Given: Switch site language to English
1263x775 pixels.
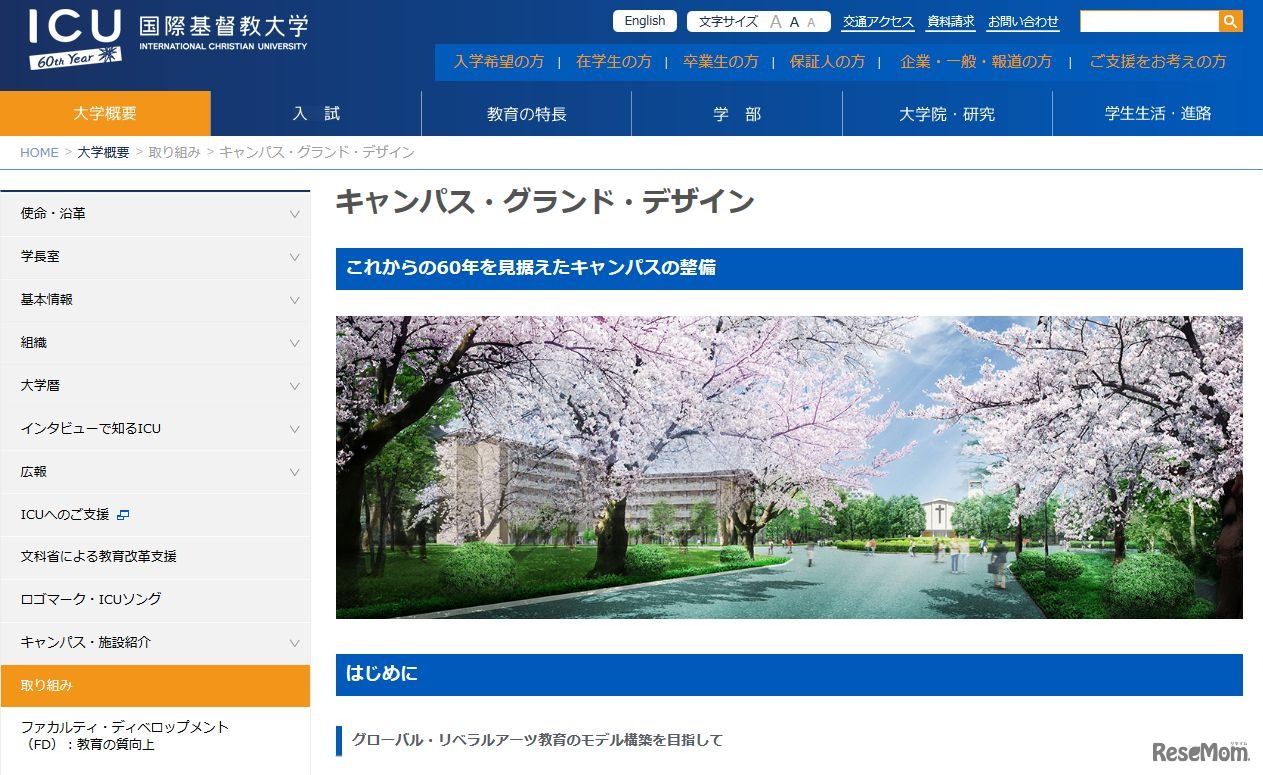Looking at the screenshot, I should coord(644,21).
